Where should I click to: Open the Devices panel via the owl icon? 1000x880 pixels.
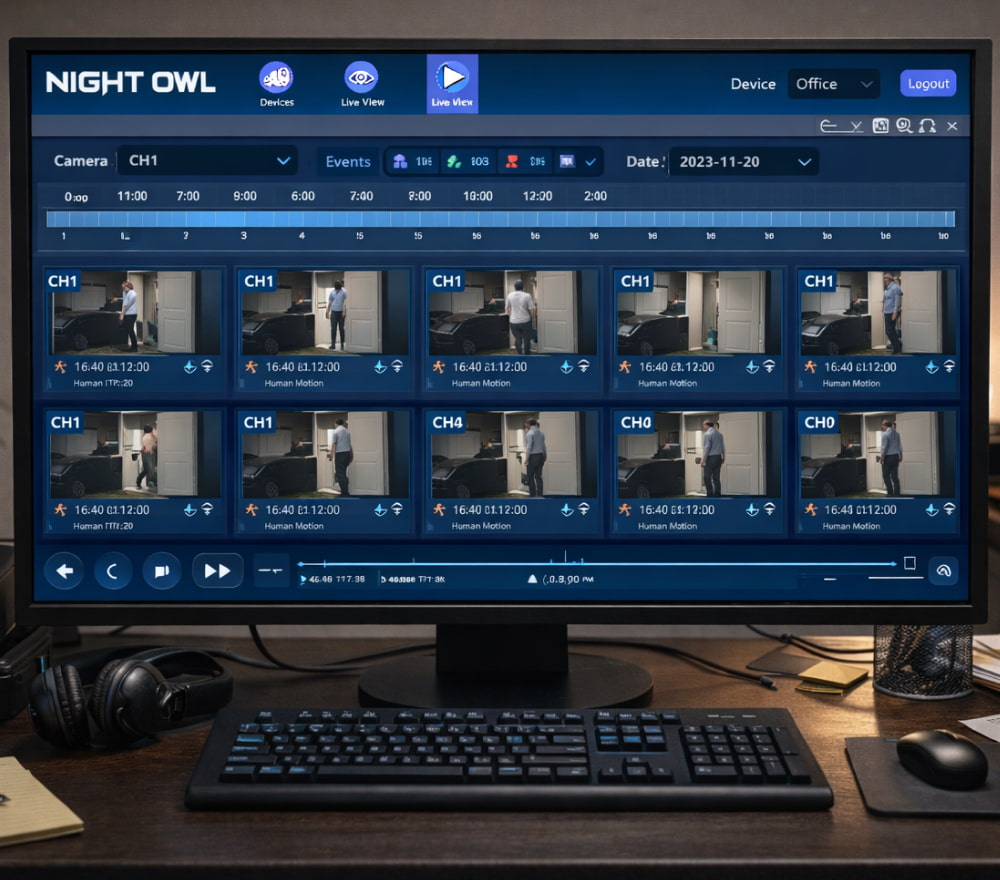click(x=275, y=77)
